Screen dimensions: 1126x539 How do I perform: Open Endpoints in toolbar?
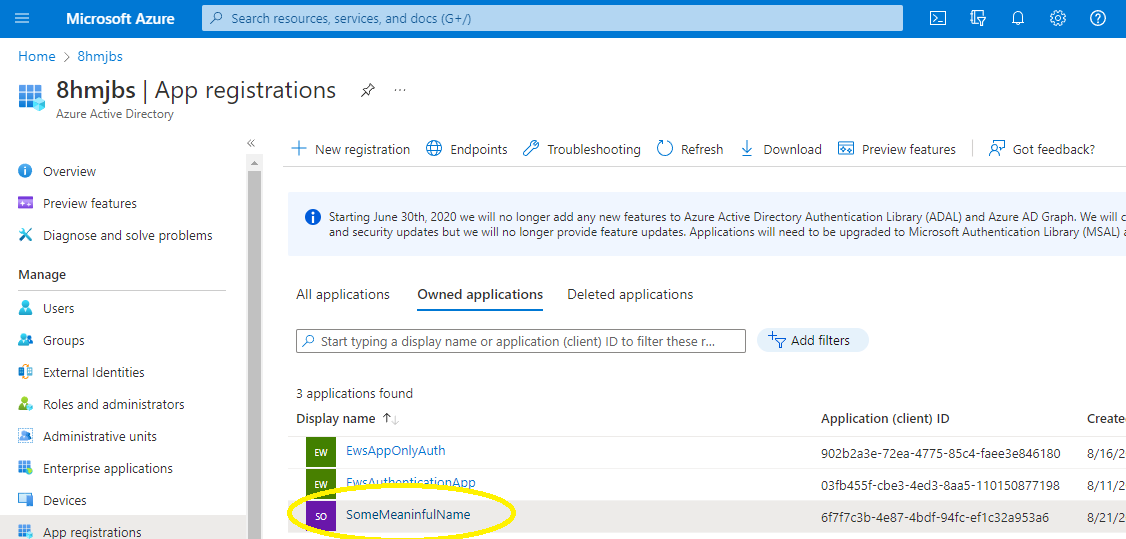click(467, 149)
